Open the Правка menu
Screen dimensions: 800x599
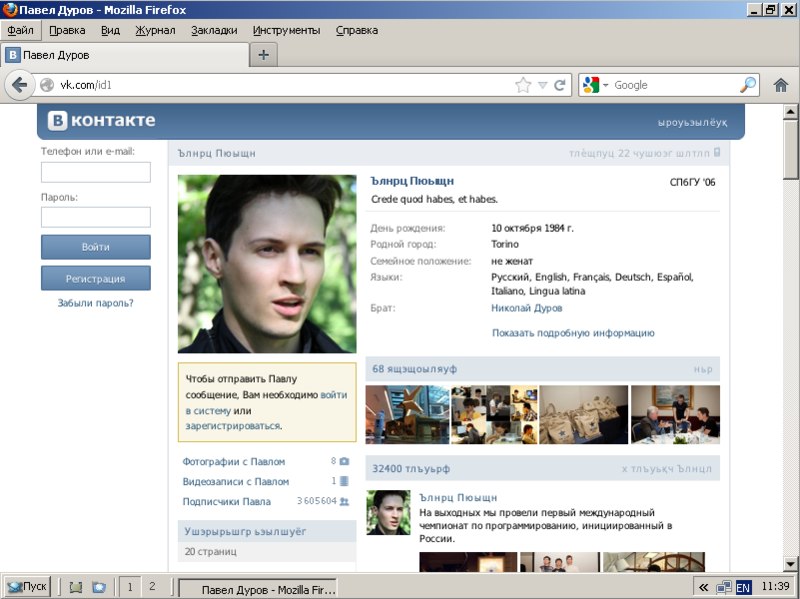pos(67,30)
